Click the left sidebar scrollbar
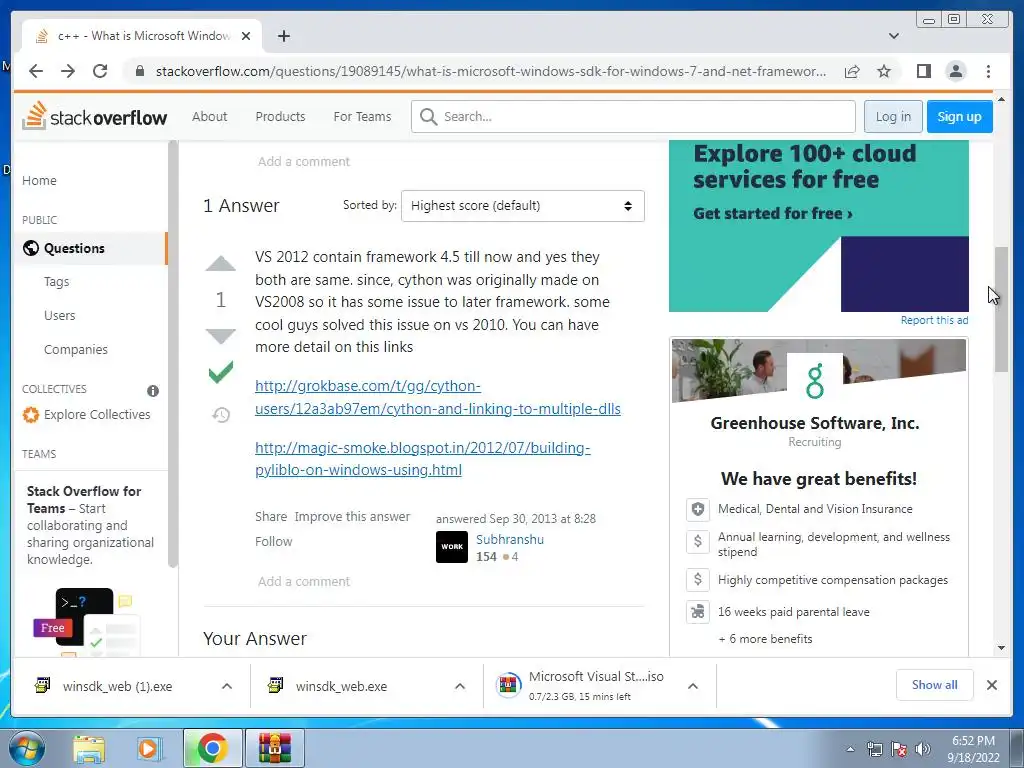Screen dimensions: 1024x768 pos(172,353)
